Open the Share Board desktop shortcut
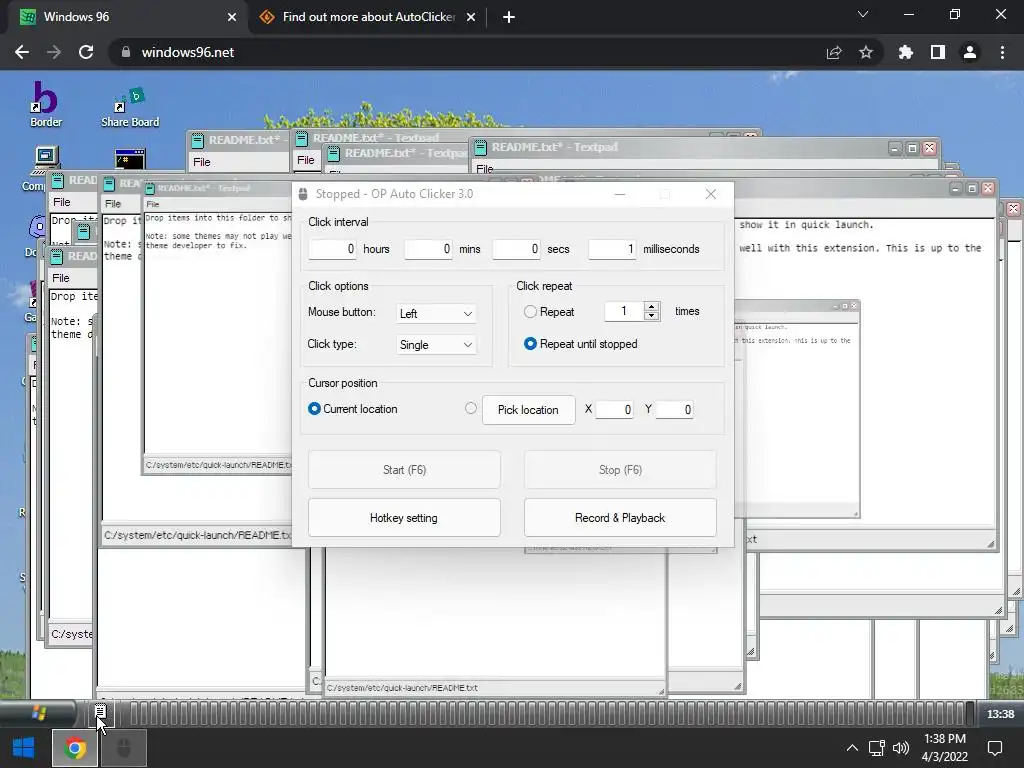Screen dimensions: 1024x768 point(129,107)
